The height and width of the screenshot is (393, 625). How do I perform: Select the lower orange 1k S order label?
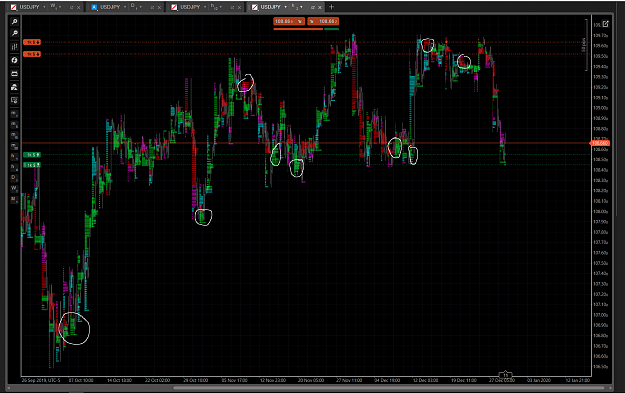click(x=31, y=54)
